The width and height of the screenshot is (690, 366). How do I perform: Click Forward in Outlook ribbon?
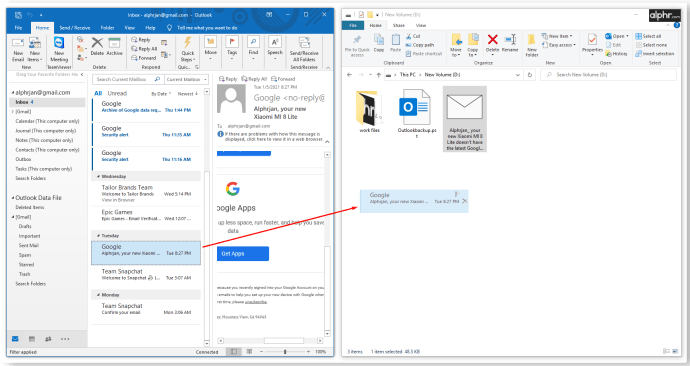tap(144, 58)
